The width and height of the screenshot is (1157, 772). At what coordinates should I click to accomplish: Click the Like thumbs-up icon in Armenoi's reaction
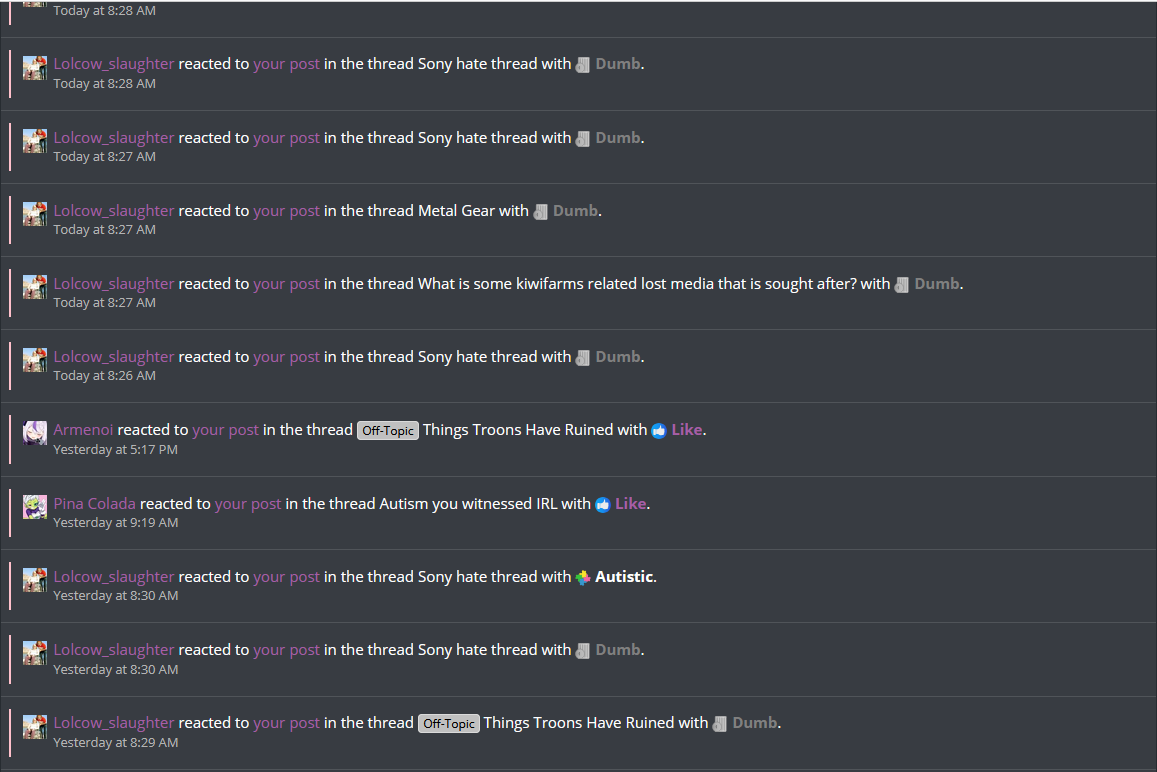click(659, 431)
